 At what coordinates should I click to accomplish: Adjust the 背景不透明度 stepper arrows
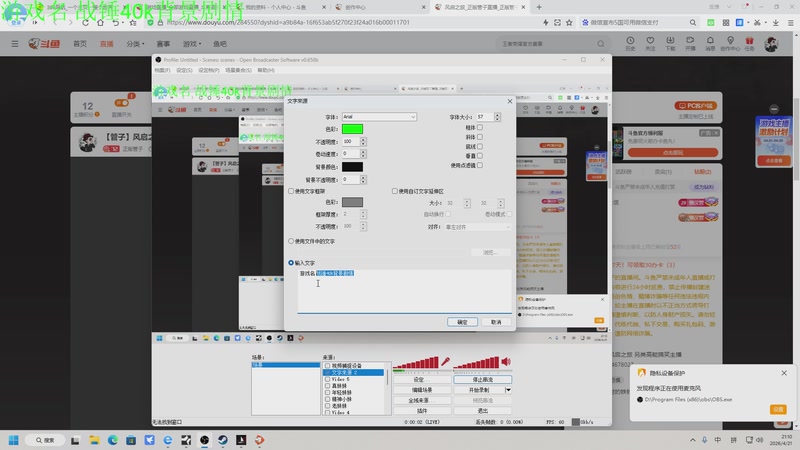(x=363, y=180)
